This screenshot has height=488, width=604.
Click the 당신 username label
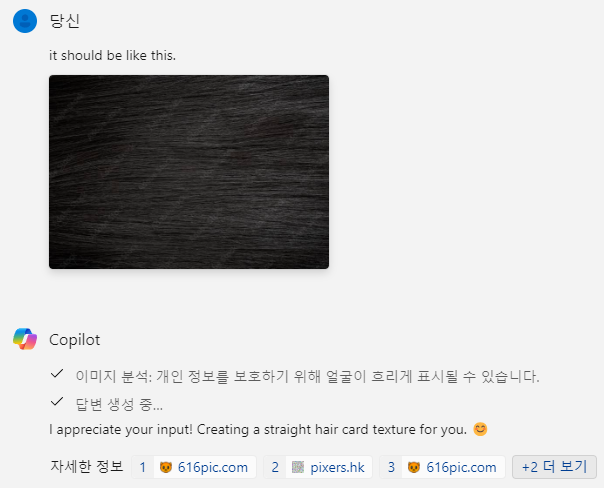click(65, 21)
